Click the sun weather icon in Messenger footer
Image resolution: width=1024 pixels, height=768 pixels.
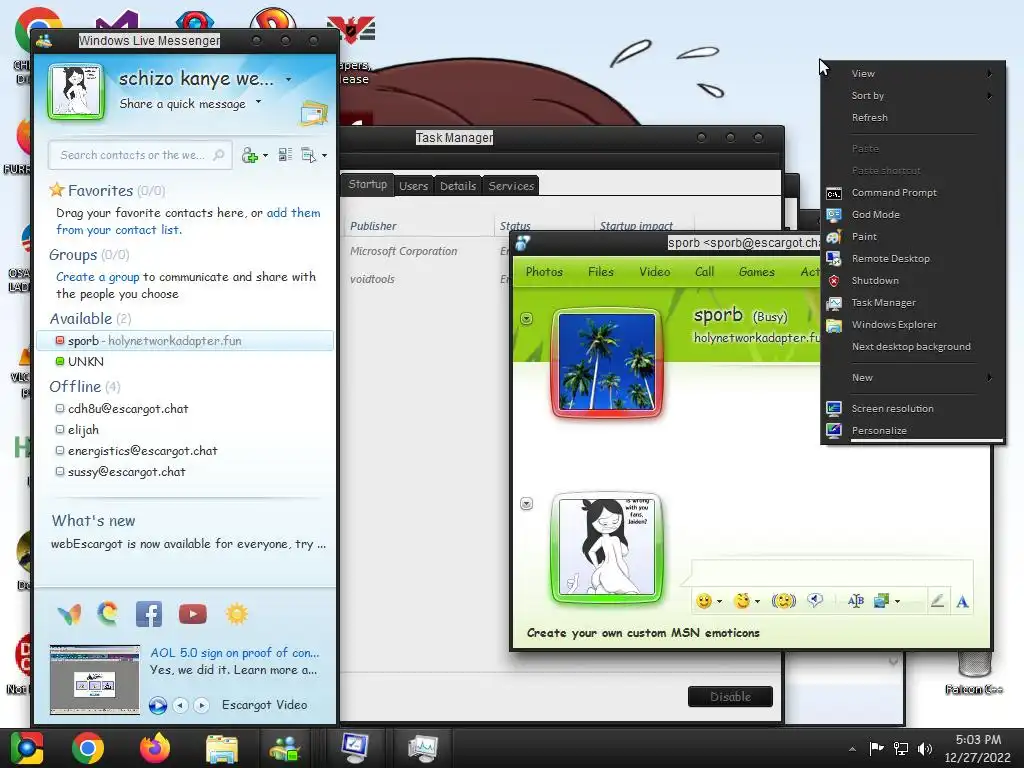(236, 614)
